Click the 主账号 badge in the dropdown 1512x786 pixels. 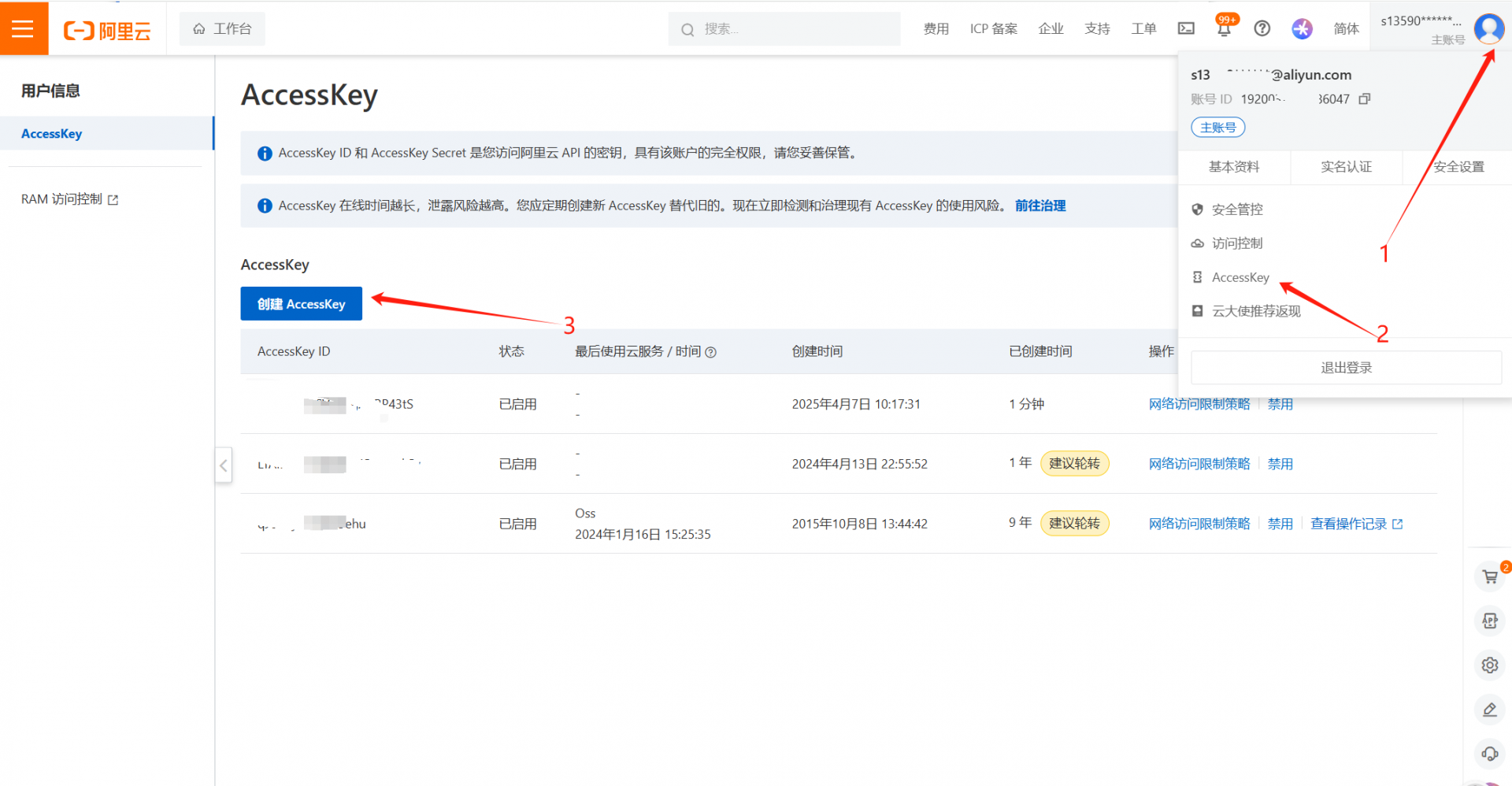coord(1217,128)
